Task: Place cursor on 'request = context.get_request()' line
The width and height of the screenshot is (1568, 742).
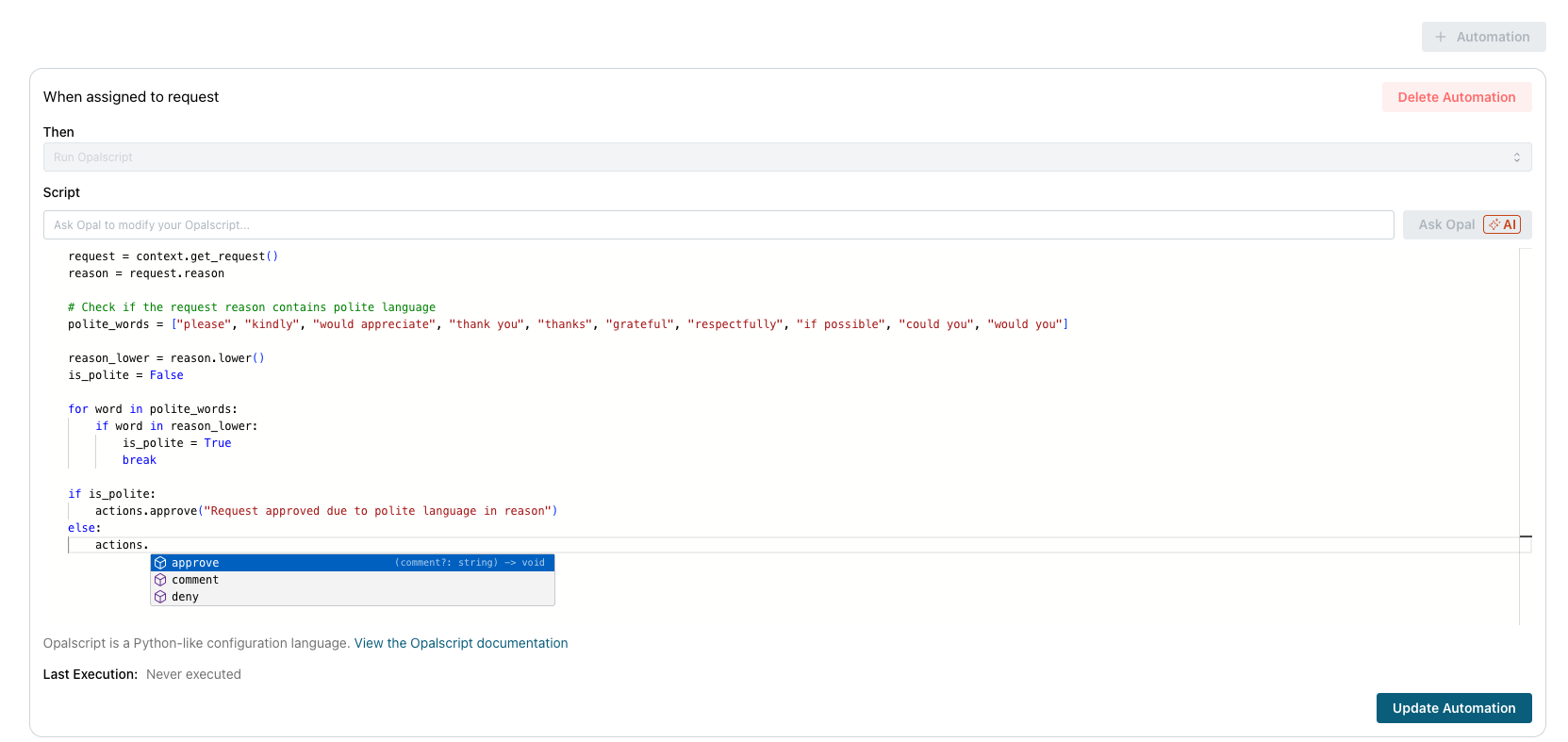Action: (173, 256)
